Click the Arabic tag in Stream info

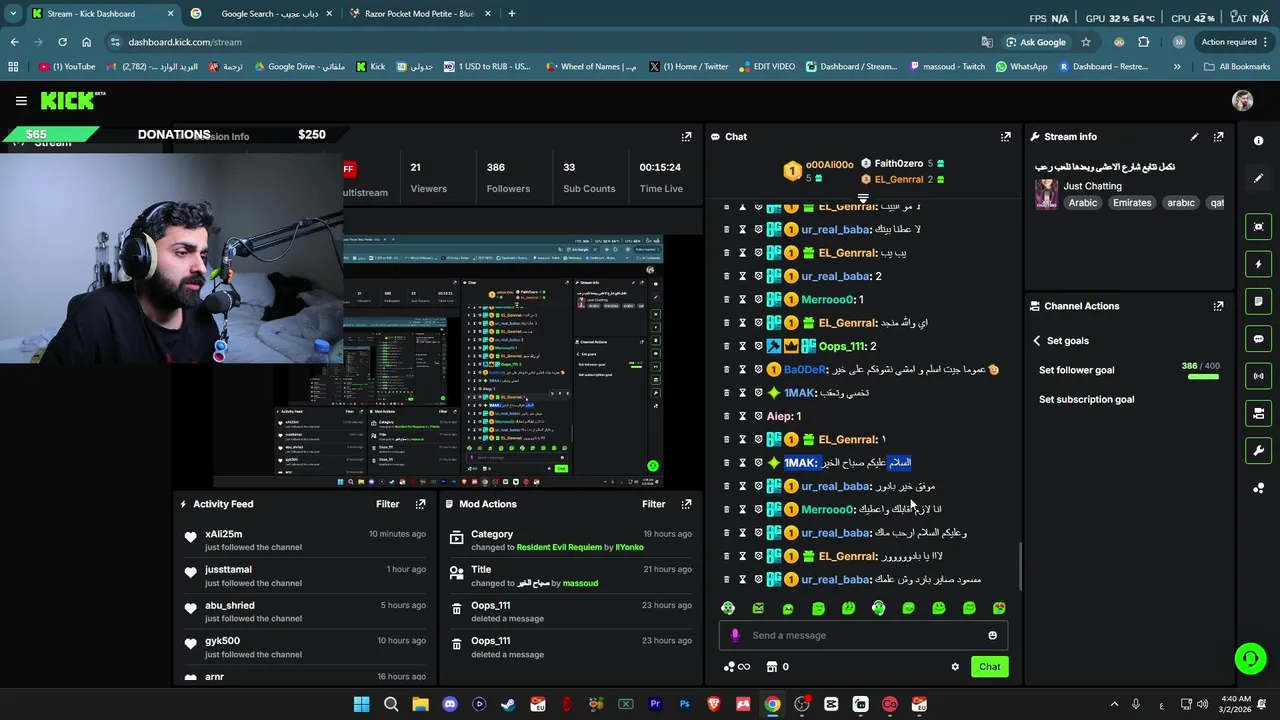pos(1082,203)
